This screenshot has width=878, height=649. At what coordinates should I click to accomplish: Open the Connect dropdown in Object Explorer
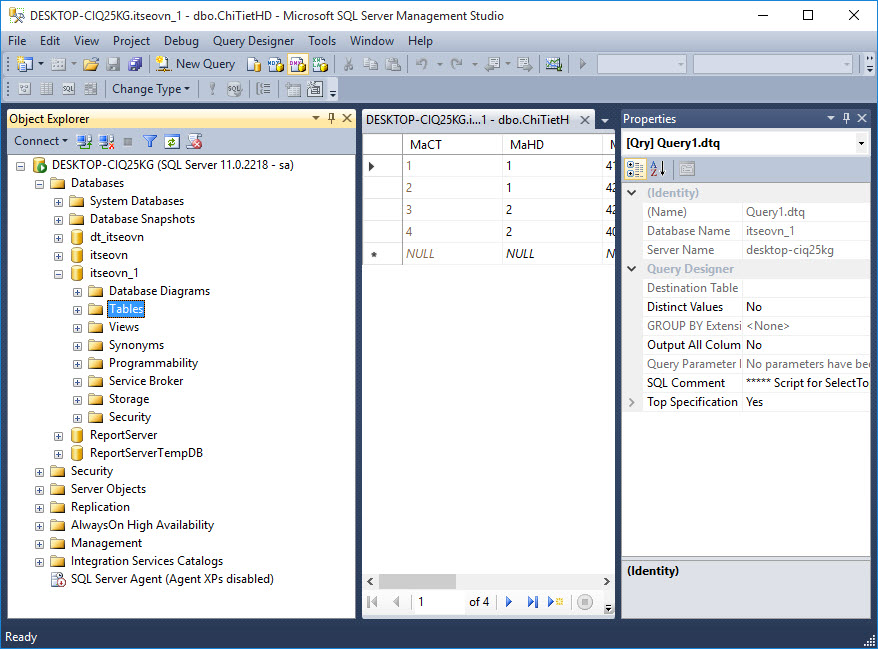[41, 141]
